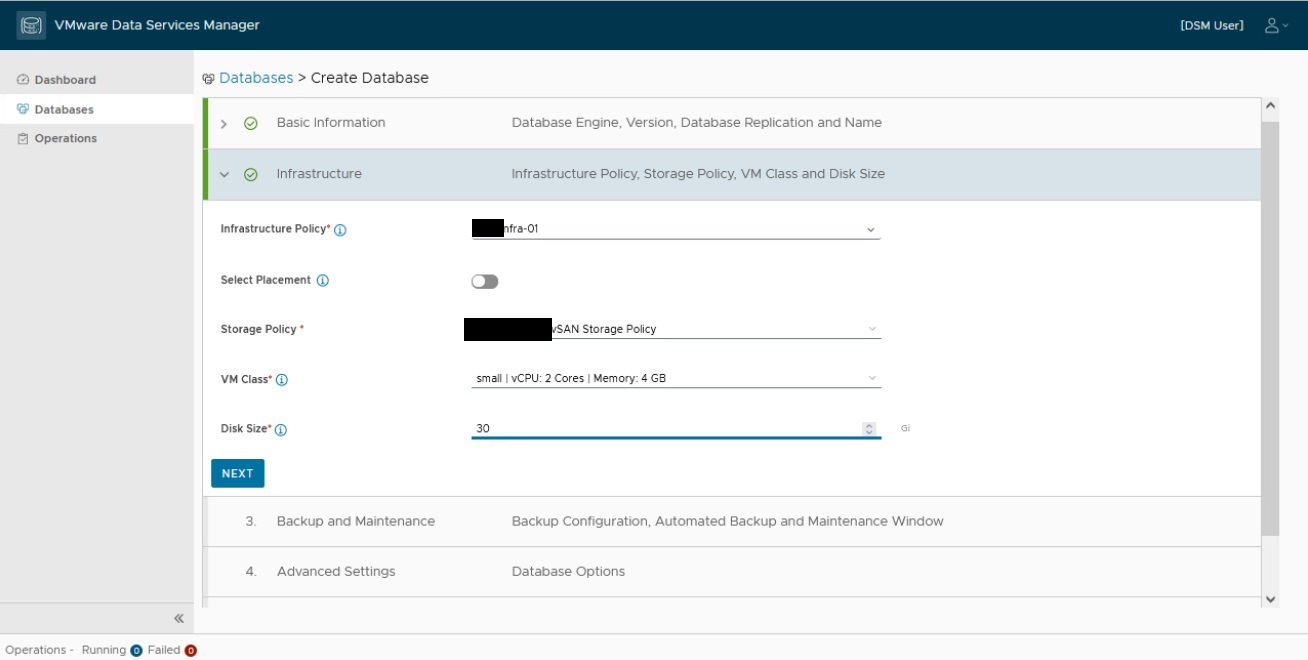Image resolution: width=1308 pixels, height=660 pixels.
Task: Expand the Advanced Settings step
Action: [732, 572]
